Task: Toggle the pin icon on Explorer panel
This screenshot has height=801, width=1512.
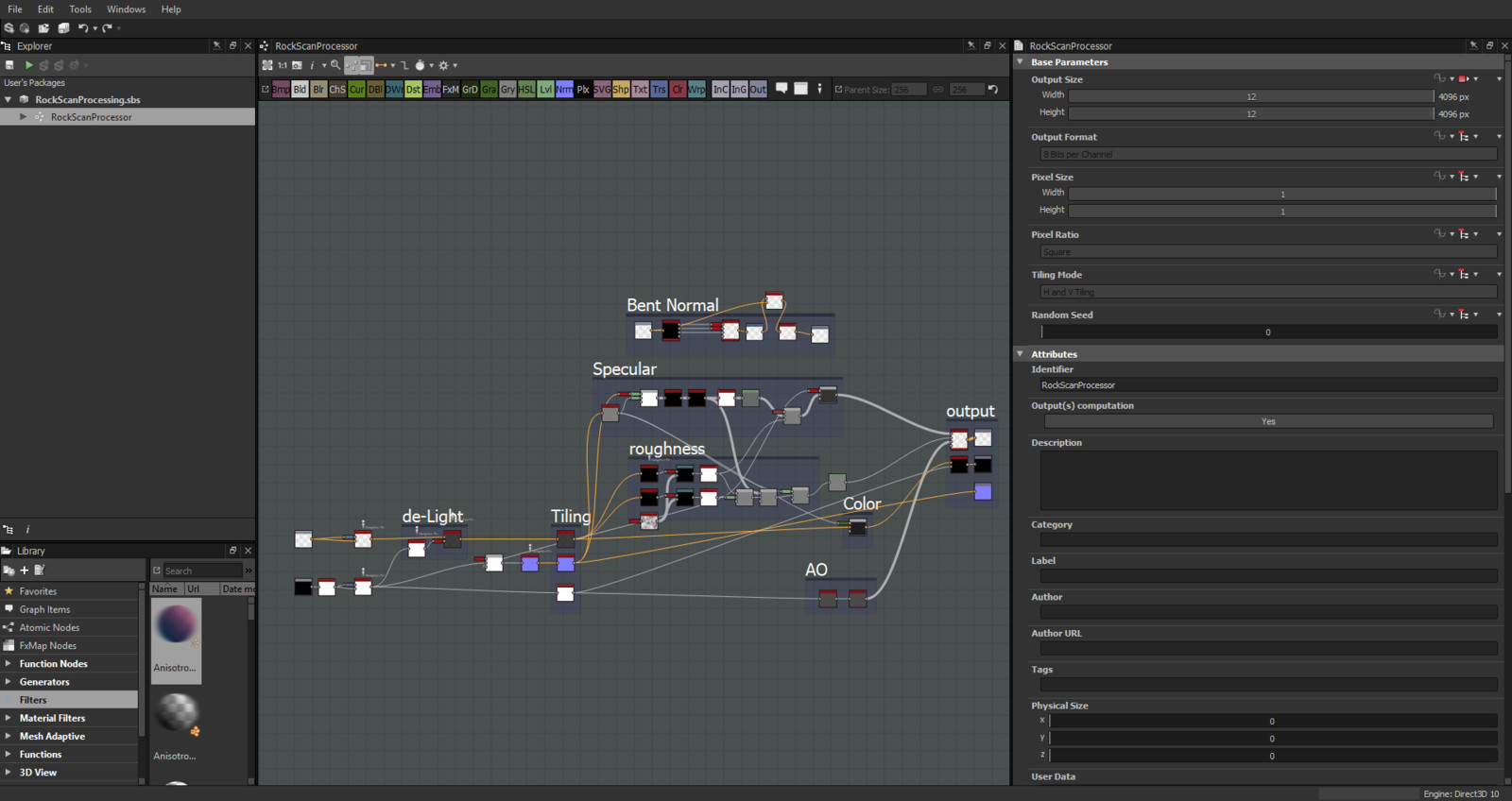Action: [x=216, y=45]
